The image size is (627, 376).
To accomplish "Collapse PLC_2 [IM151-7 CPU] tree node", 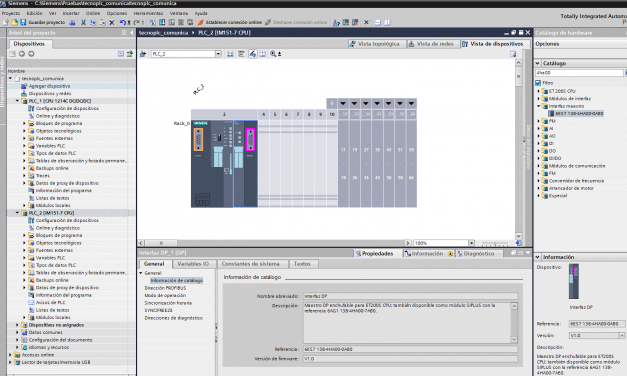I will click(17, 213).
